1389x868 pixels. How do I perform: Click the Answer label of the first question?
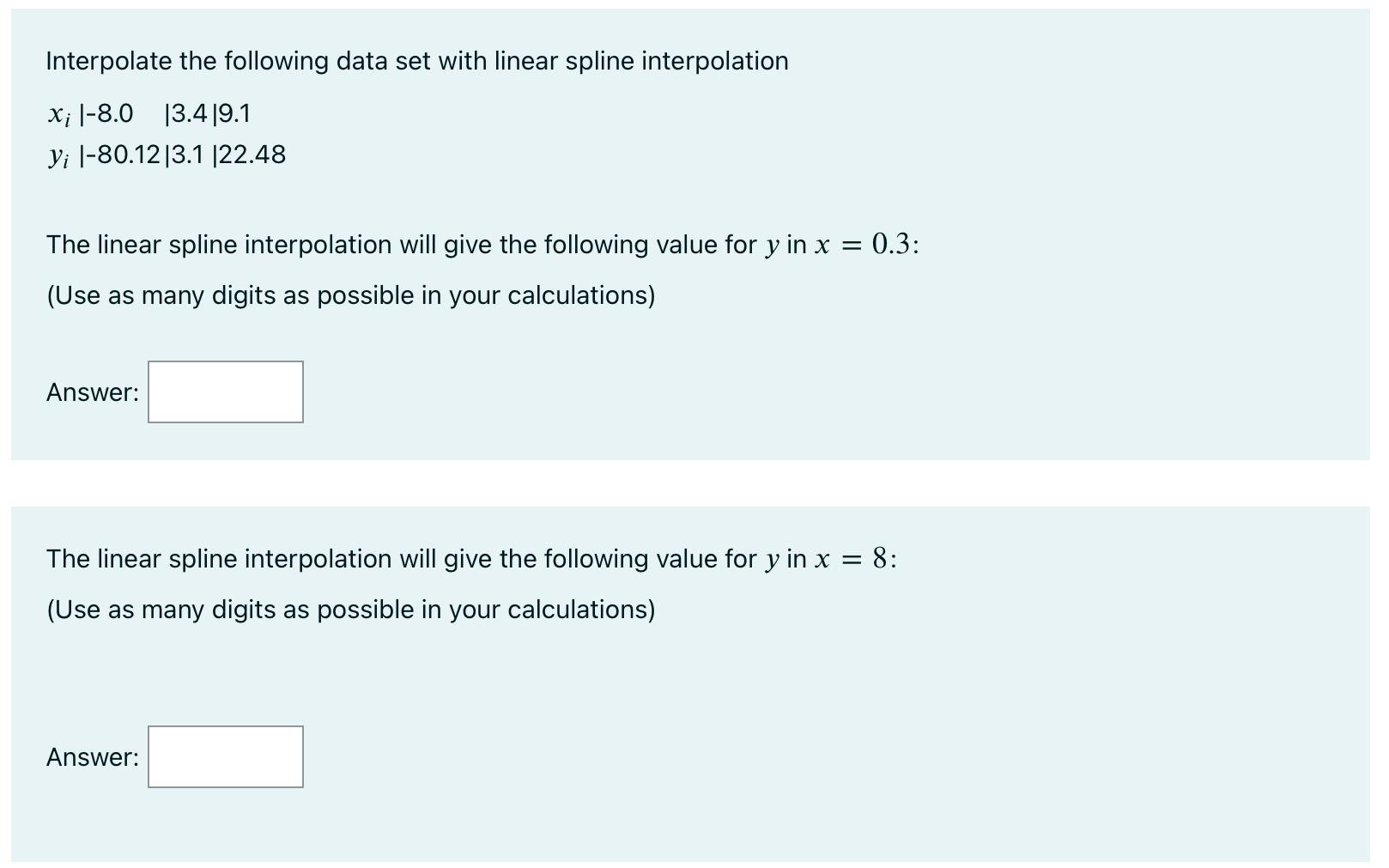(x=92, y=392)
